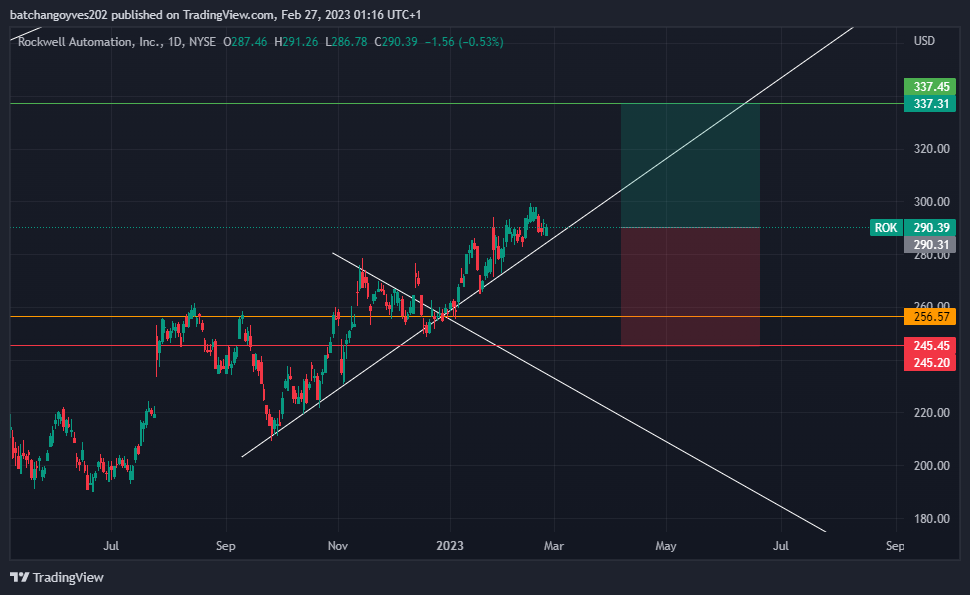This screenshot has width=970, height=595.
Task: Click the TradingView wordmark at bottom left
Action: (x=68, y=577)
